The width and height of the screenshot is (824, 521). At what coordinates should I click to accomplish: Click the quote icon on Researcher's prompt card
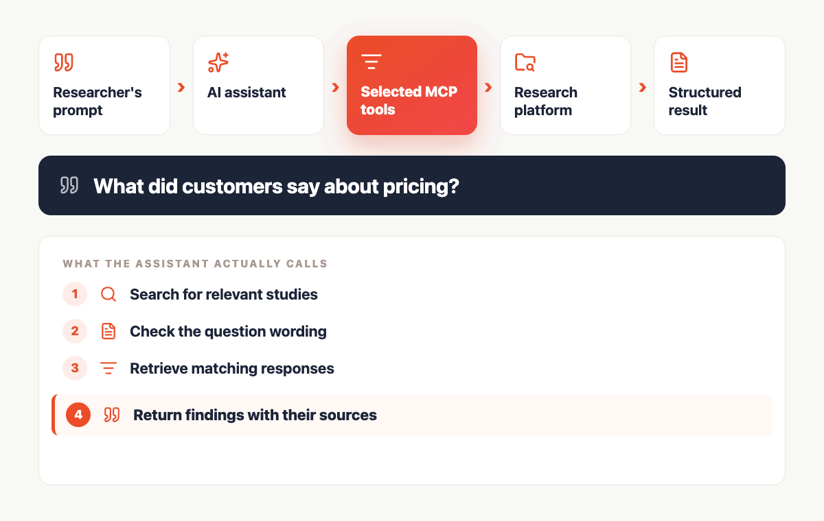point(64,62)
